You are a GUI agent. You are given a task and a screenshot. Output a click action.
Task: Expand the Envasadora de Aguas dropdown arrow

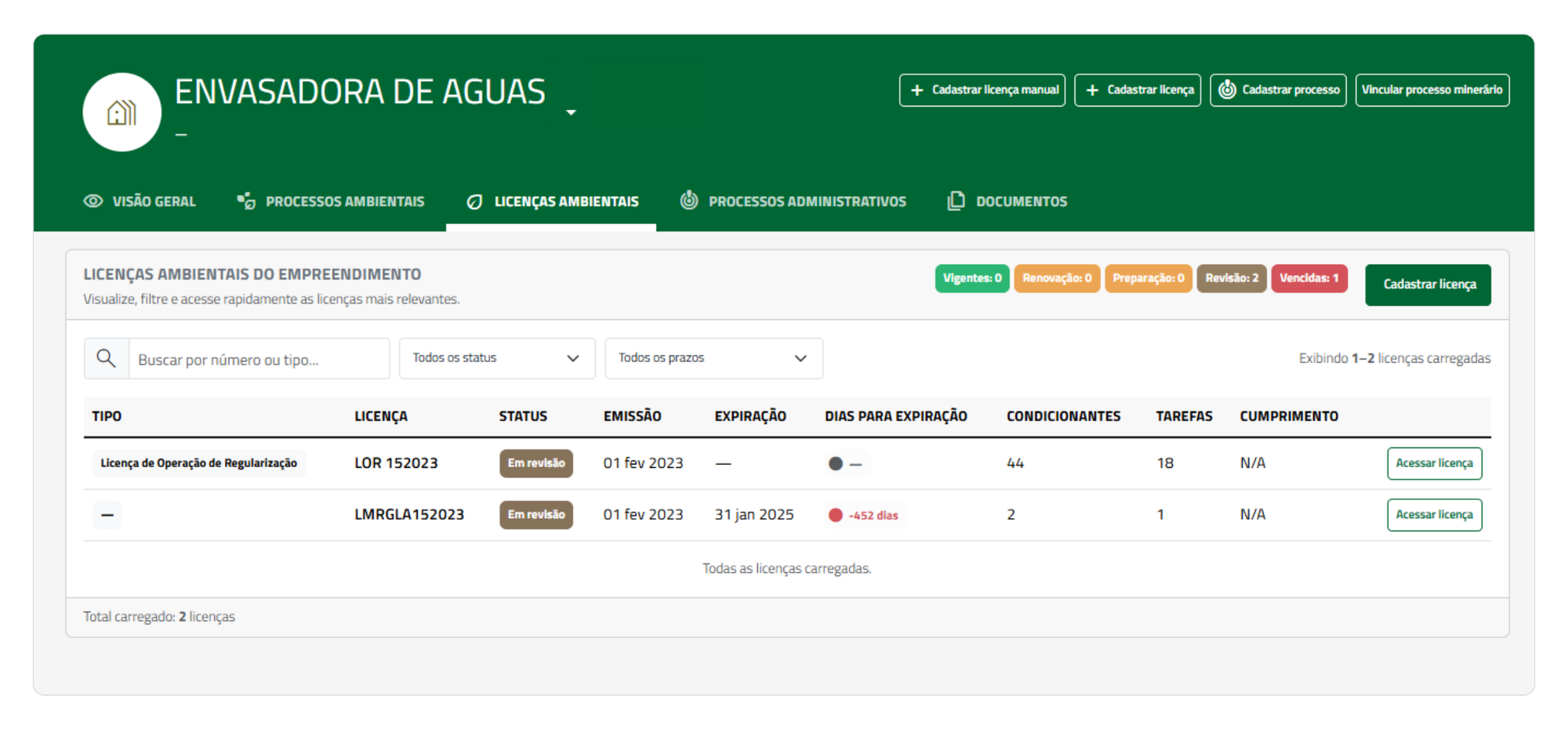tap(572, 113)
